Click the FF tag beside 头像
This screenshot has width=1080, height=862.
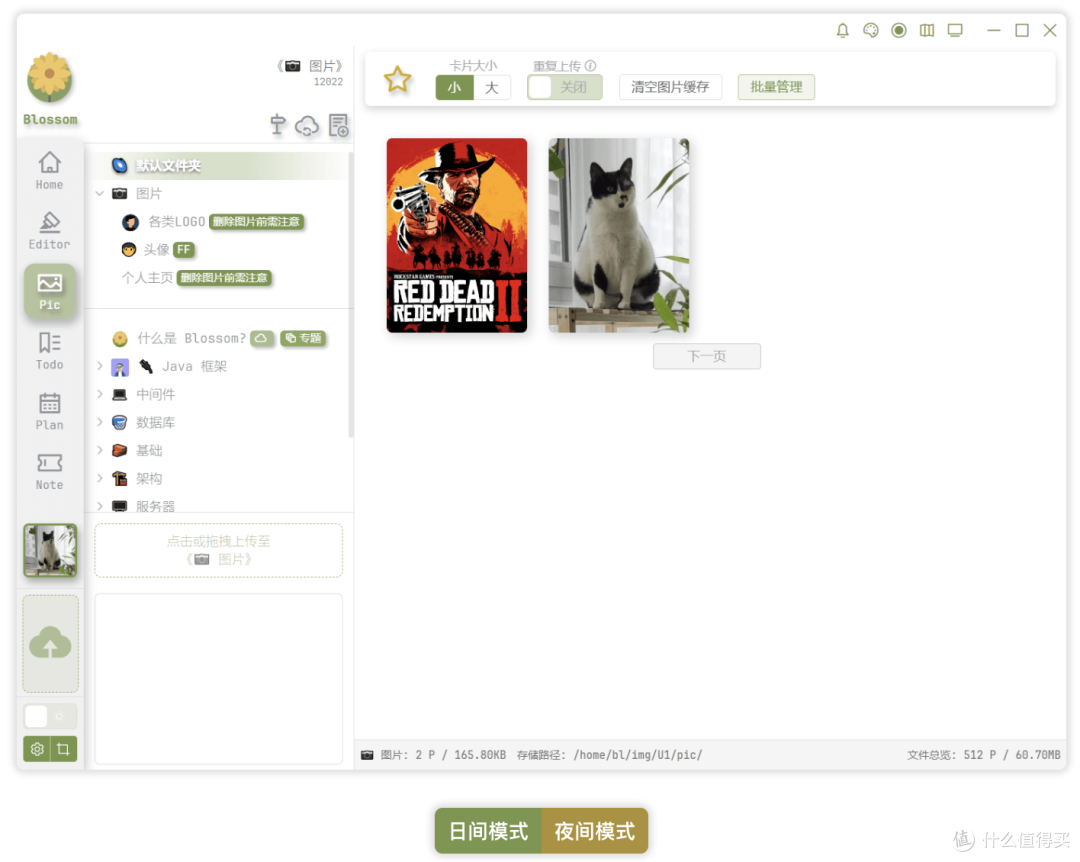coord(183,249)
